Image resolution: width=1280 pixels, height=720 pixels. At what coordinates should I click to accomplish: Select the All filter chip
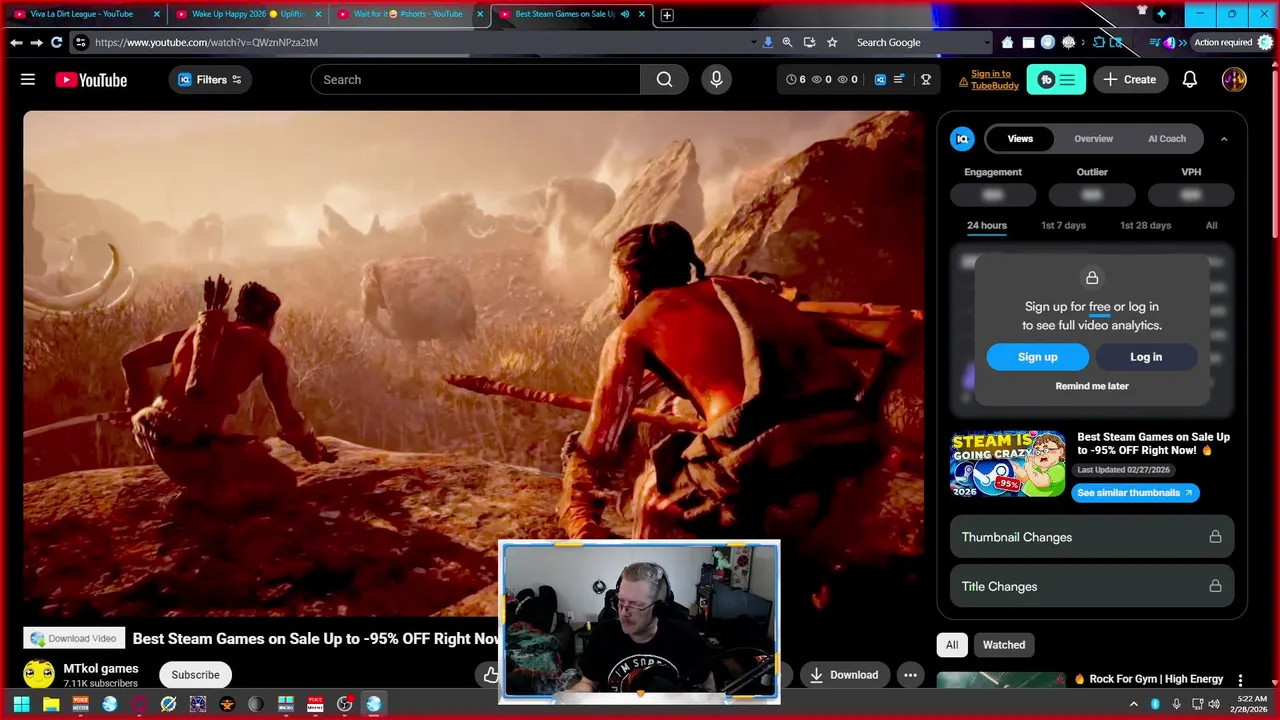click(952, 645)
